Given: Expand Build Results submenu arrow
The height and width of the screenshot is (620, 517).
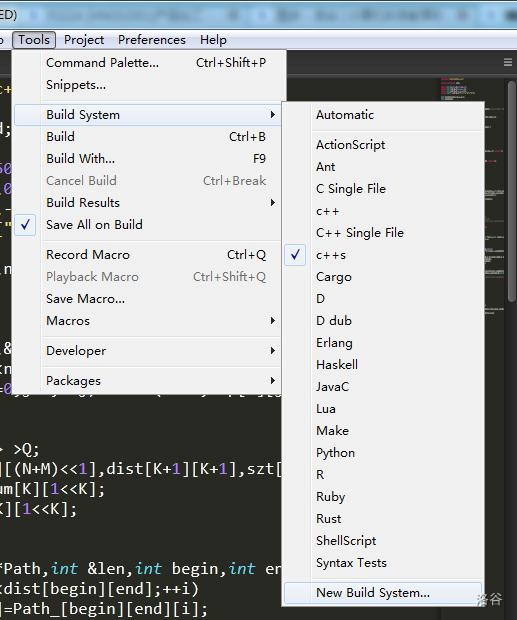Looking at the screenshot, I should [x=272, y=203].
